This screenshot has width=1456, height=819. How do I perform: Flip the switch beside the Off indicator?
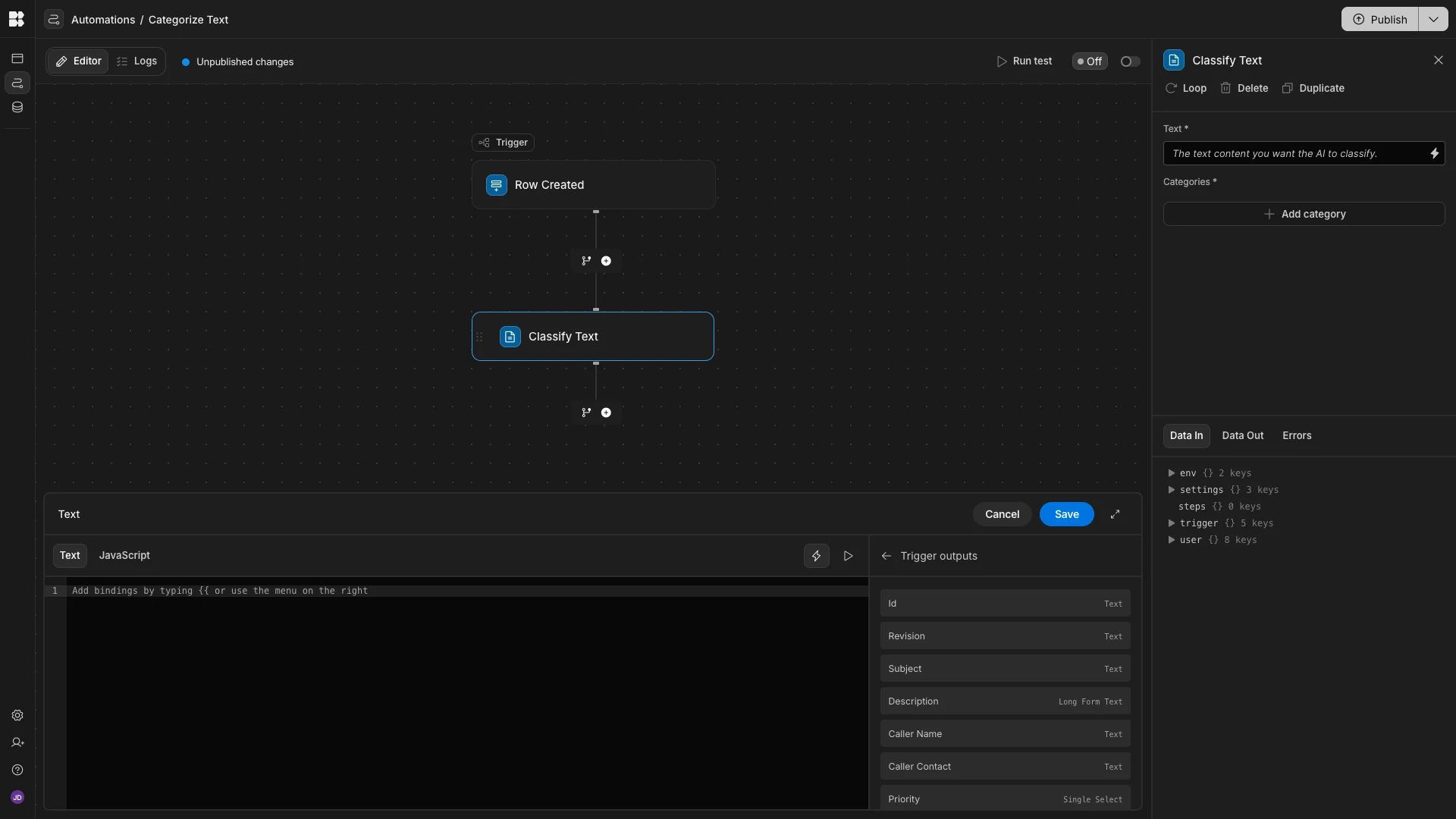(x=1128, y=61)
